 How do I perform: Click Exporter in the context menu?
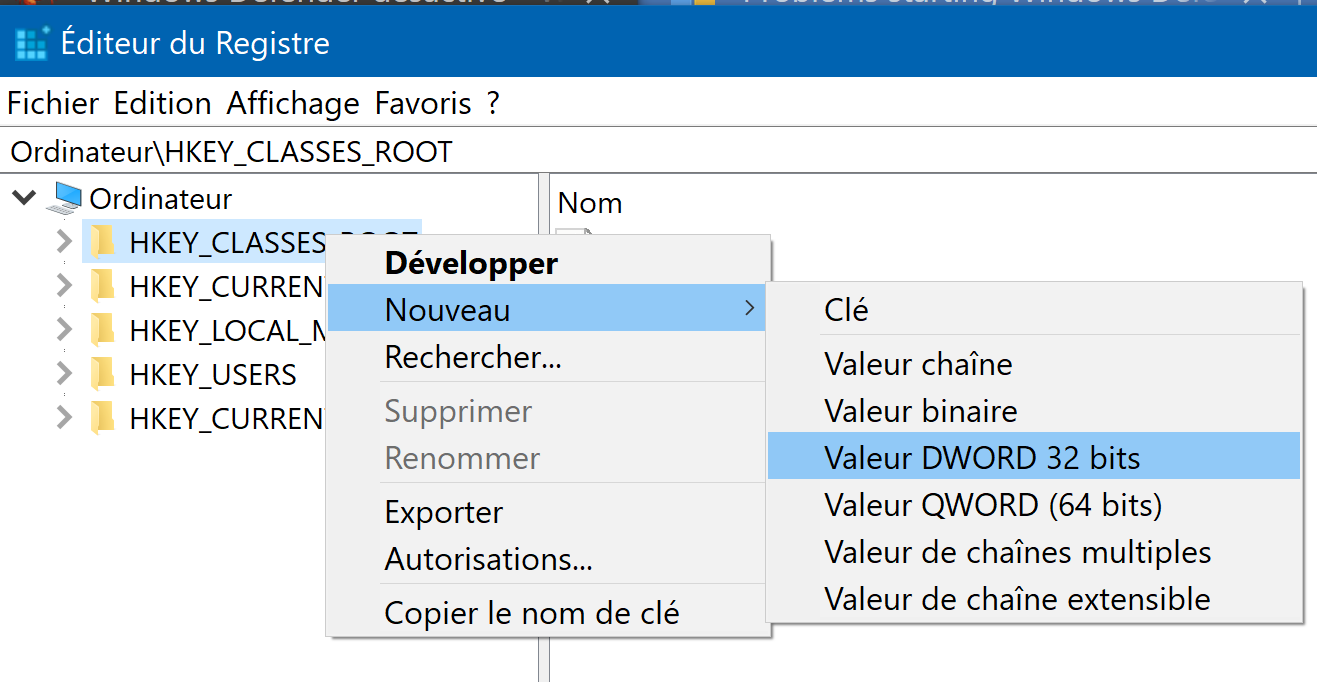click(444, 512)
